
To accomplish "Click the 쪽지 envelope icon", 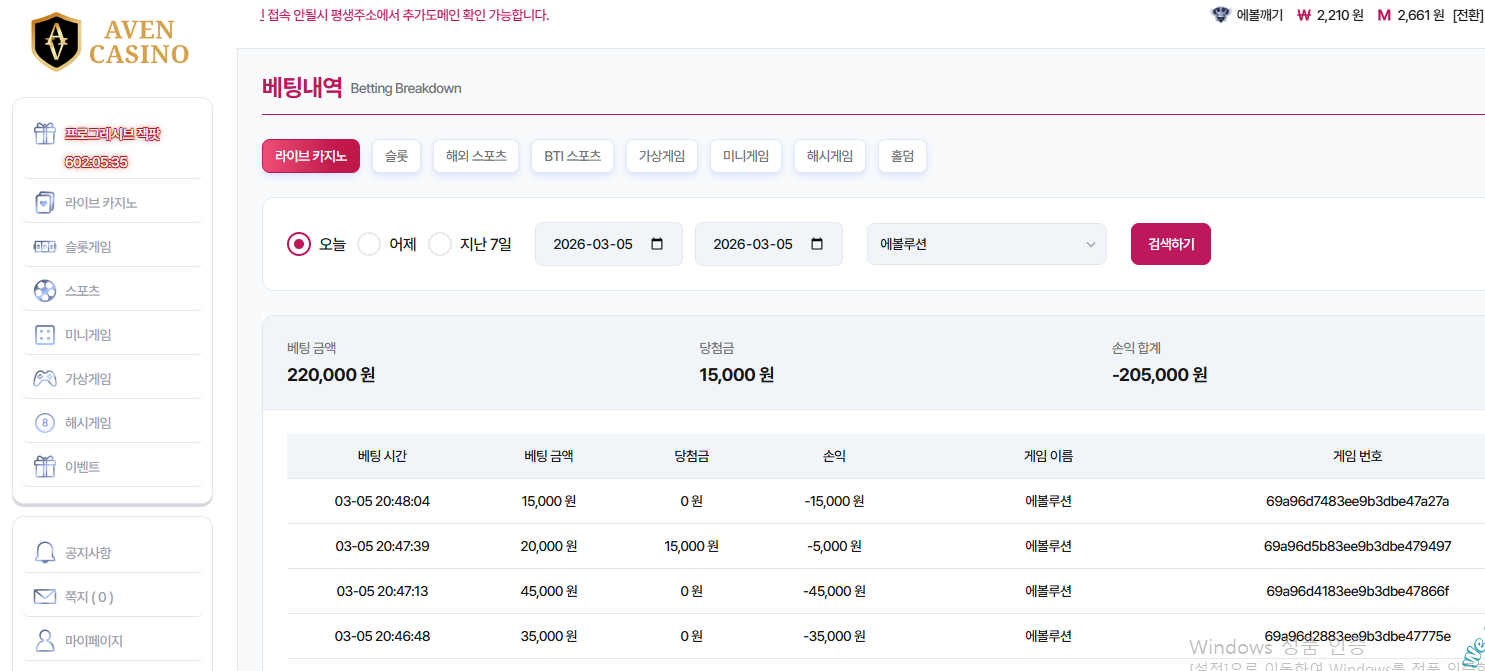I will click(44, 597).
